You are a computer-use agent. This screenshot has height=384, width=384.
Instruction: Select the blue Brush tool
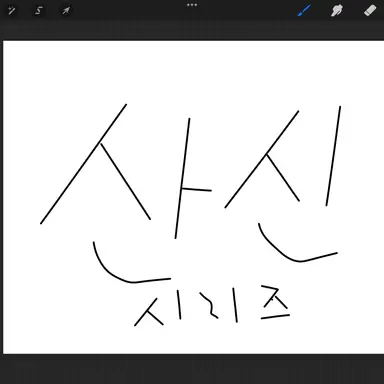click(304, 11)
